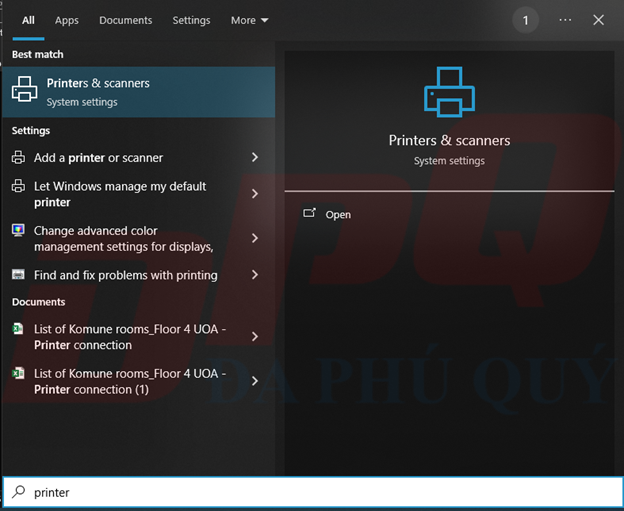The width and height of the screenshot is (624, 511).
Task: Expand chevron for Printer connection document
Action: (255, 337)
